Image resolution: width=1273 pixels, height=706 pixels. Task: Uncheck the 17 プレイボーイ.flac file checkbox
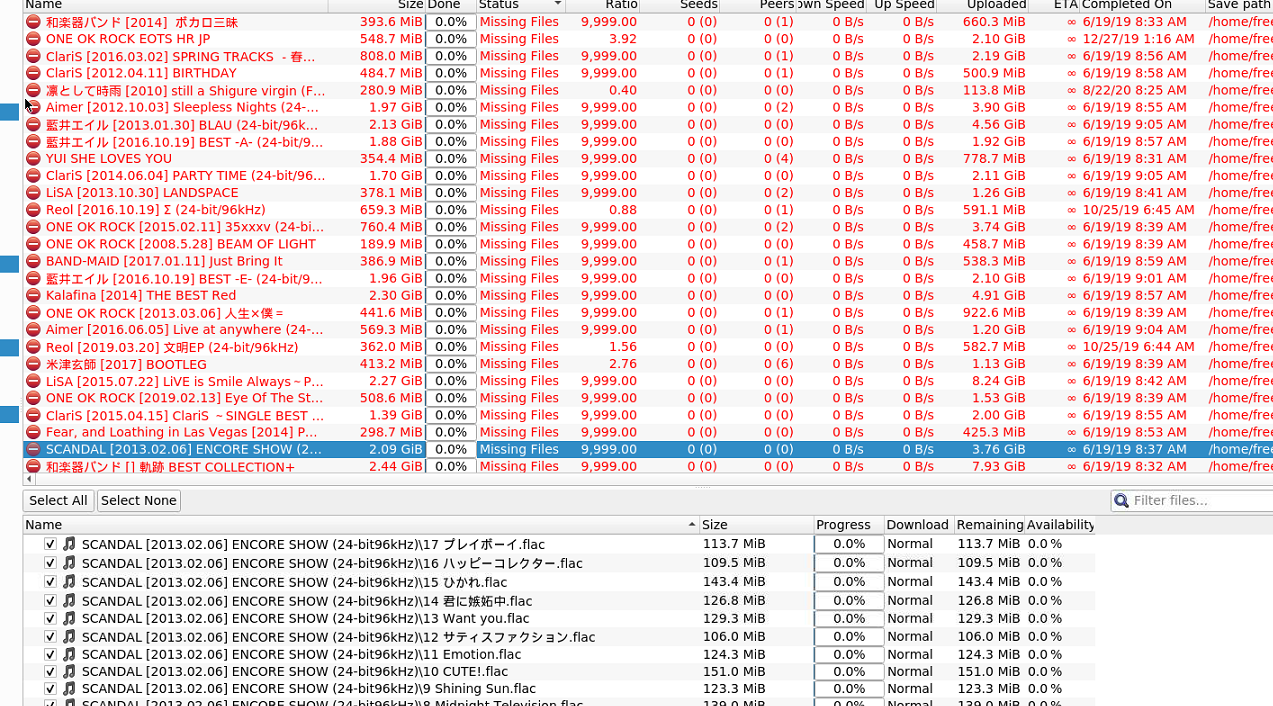pyautogui.click(x=50, y=544)
